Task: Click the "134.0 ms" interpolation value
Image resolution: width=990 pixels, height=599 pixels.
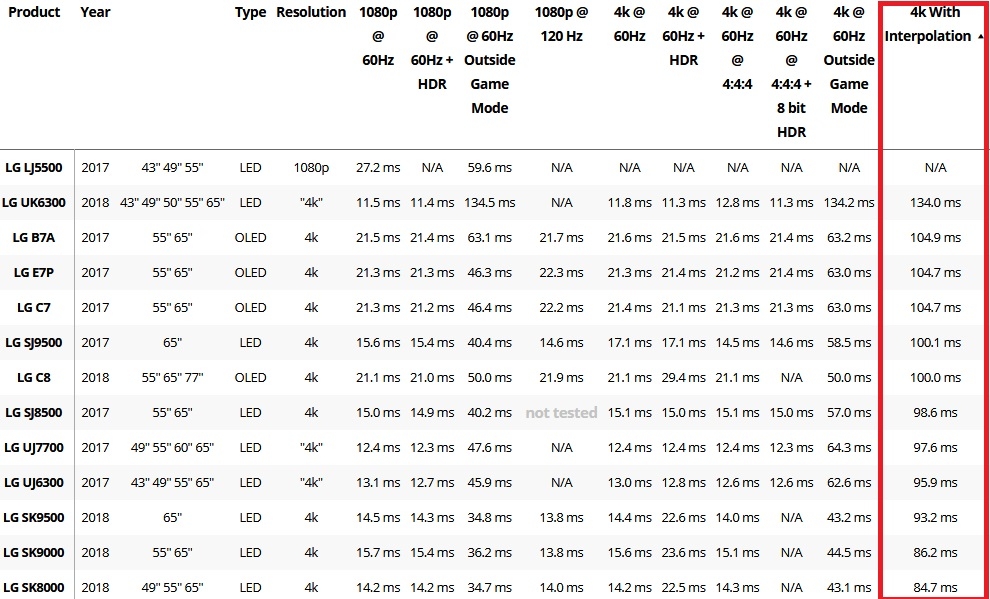Action: 936,203
